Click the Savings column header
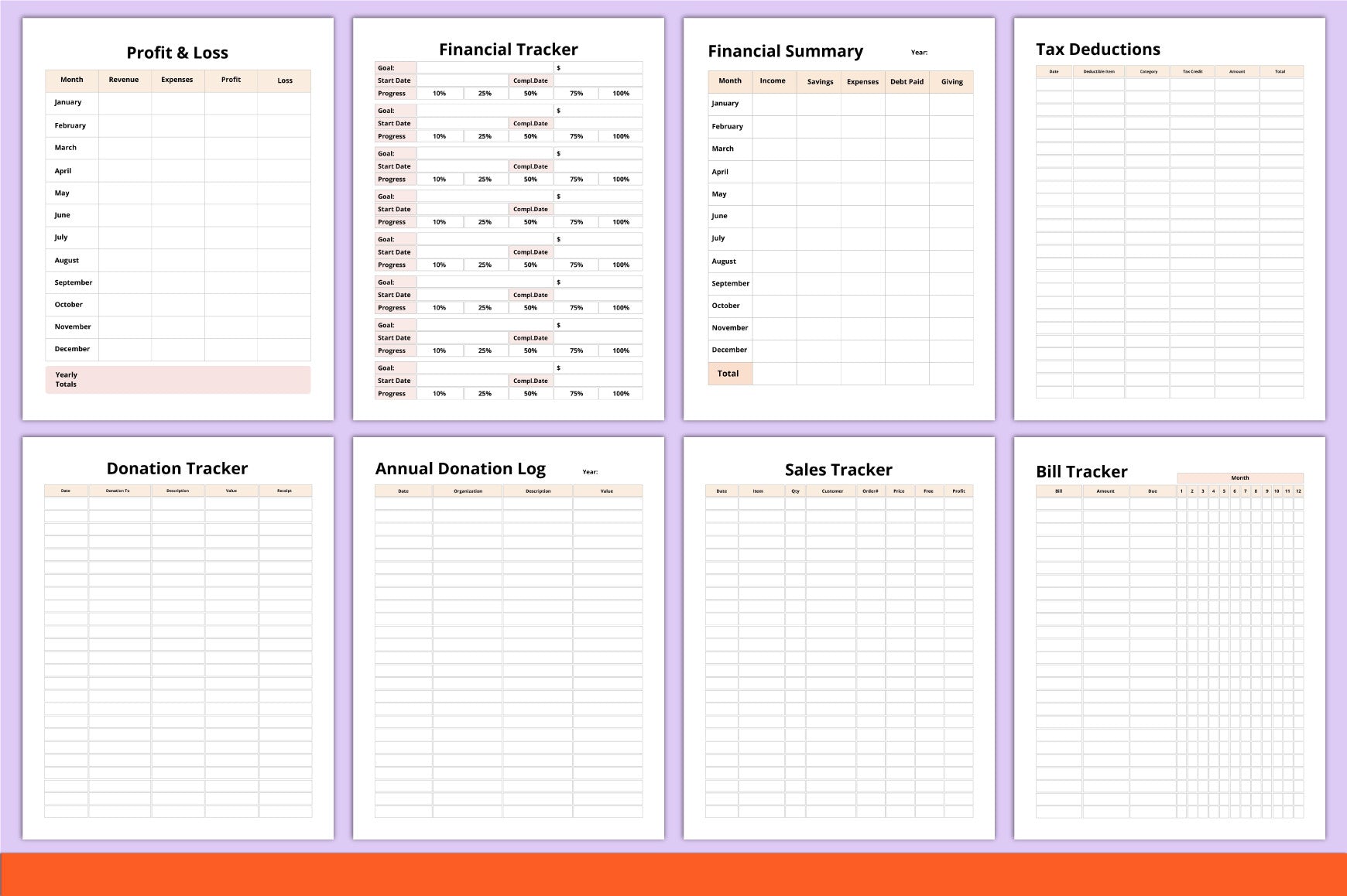The width and height of the screenshot is (1347, 896). tap(820, 81)
